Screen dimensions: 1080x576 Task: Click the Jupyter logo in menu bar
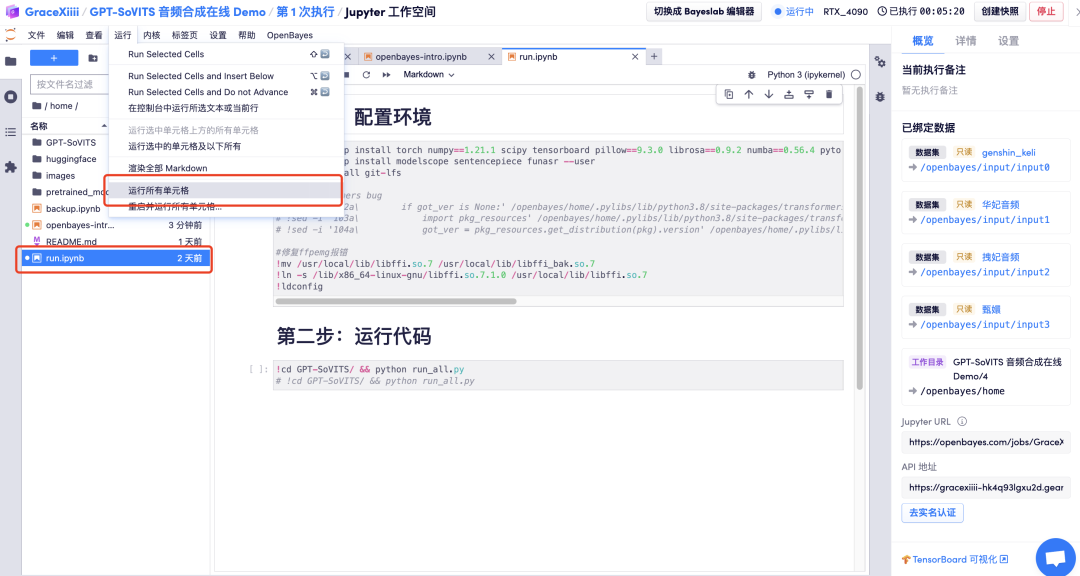coord(10,35)
